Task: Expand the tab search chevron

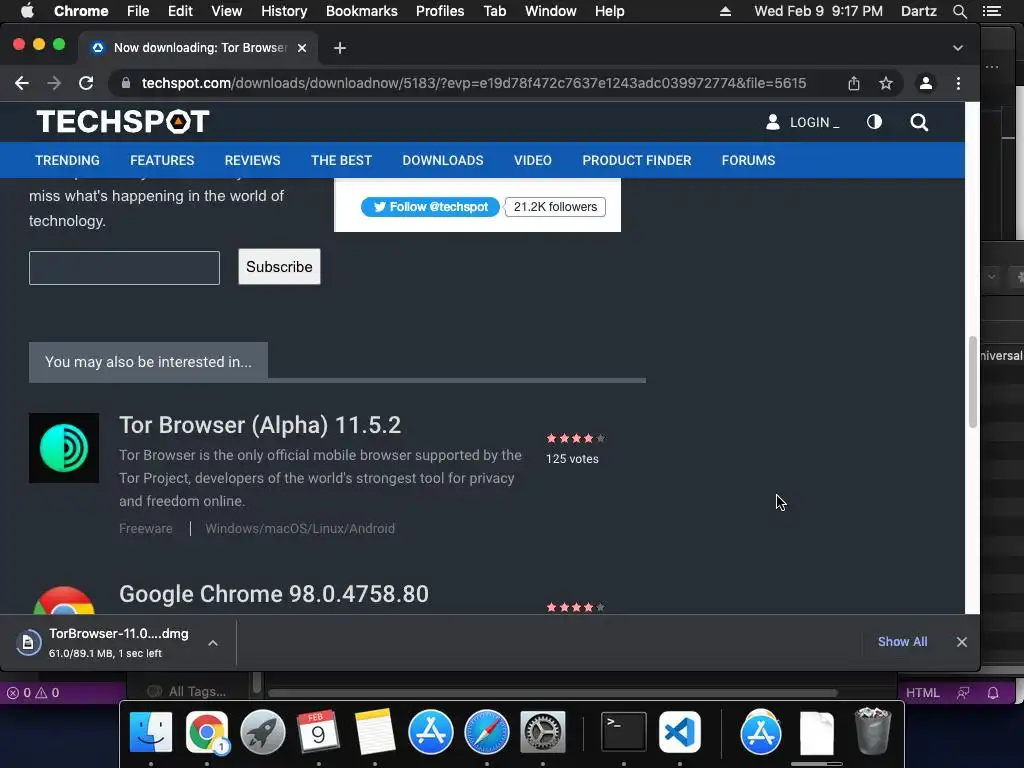Action: 957,48
